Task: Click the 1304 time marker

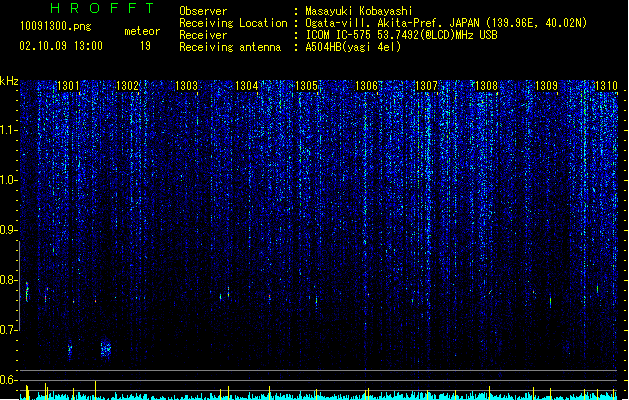Action: click(246, 86)
